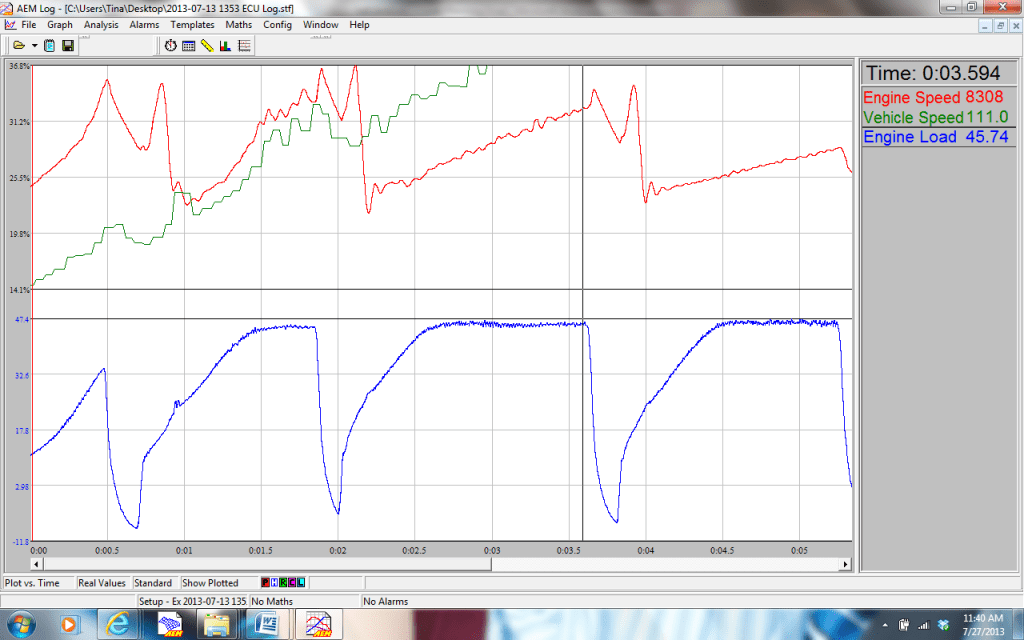
Task: Click the No Maths status cell
Action: point(304,601)
